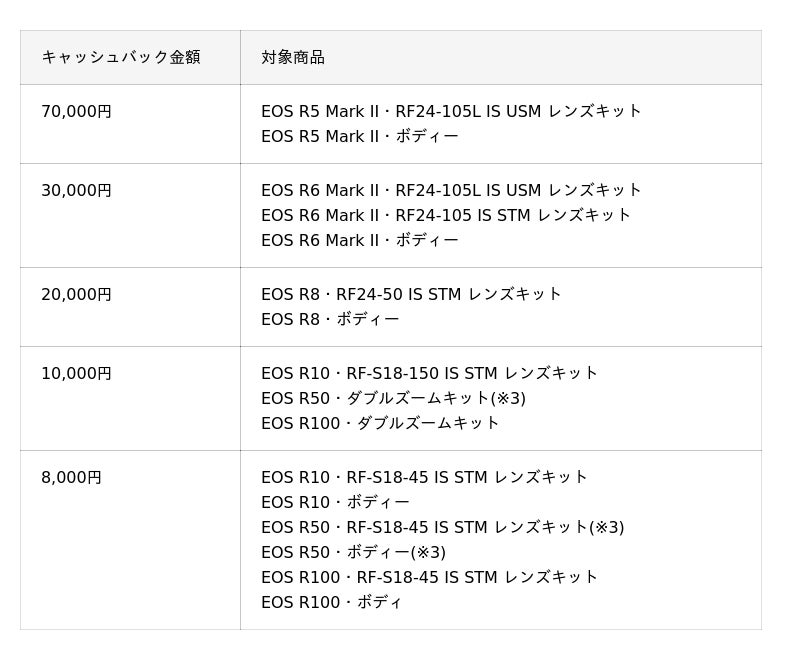This screenshot has height=660, width=800.
Task: Select the 30,000円 cashback amount cell
Action: click(77, 190)
